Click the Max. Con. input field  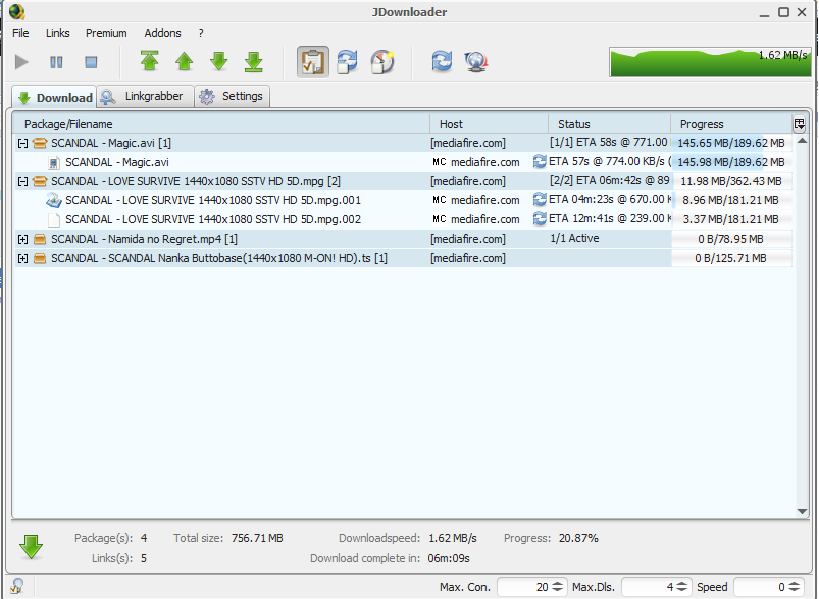coord(524,587)
